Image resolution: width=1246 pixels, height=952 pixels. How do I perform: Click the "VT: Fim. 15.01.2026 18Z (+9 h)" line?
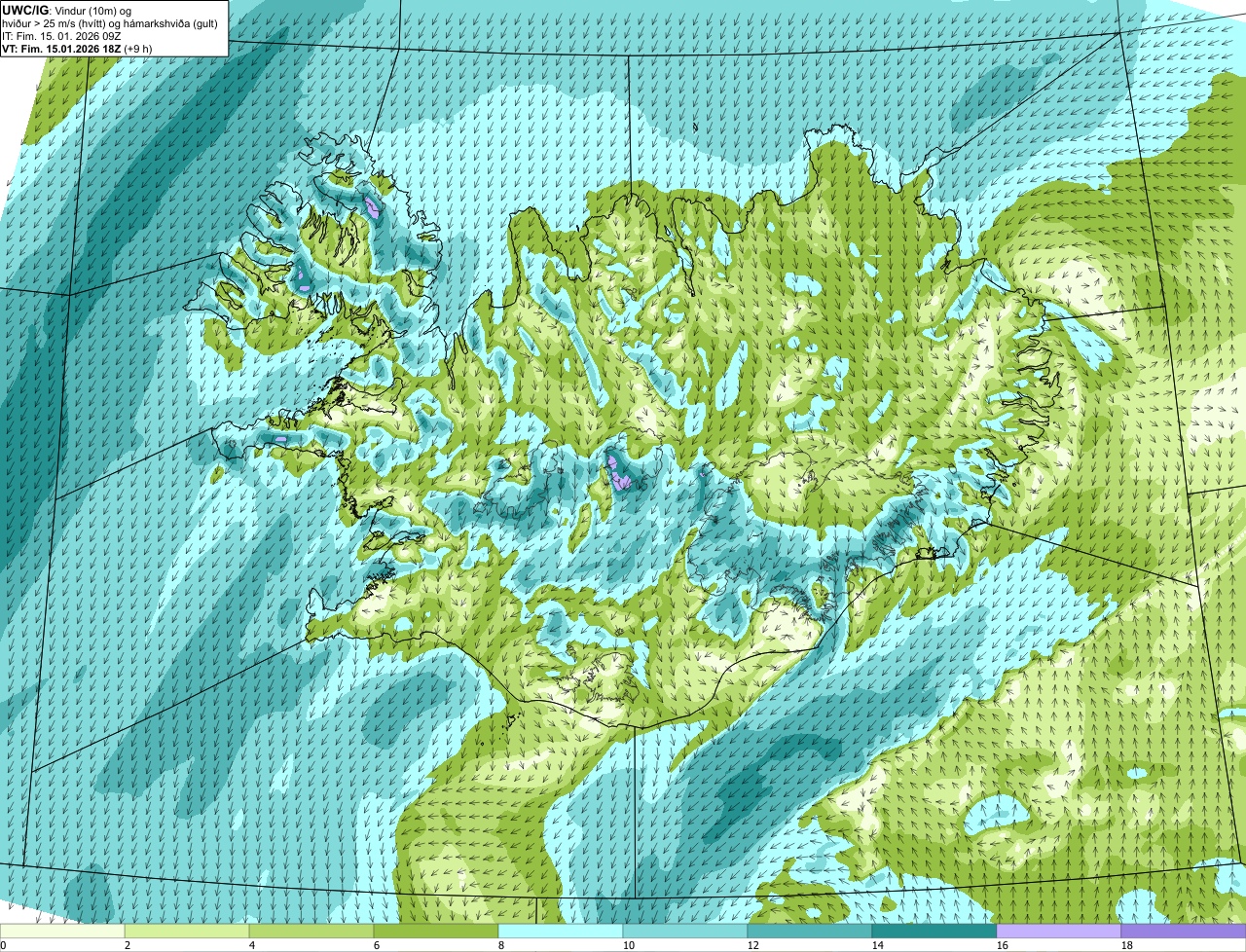coord(77,49)
